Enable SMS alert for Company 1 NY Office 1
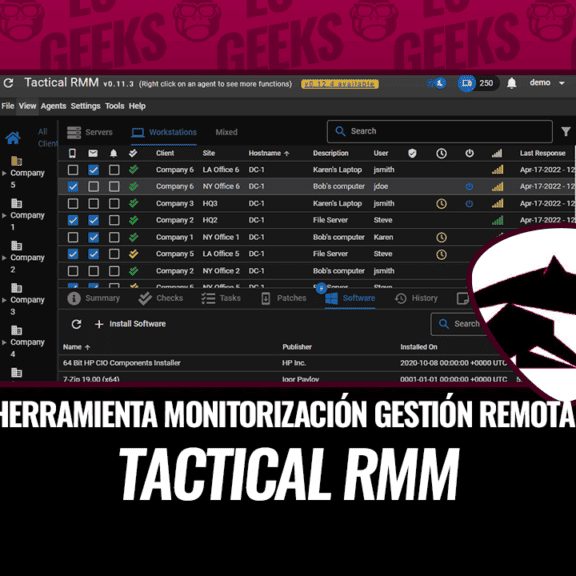The height and width of the screenshot is (576, 576). coord(73,237)
